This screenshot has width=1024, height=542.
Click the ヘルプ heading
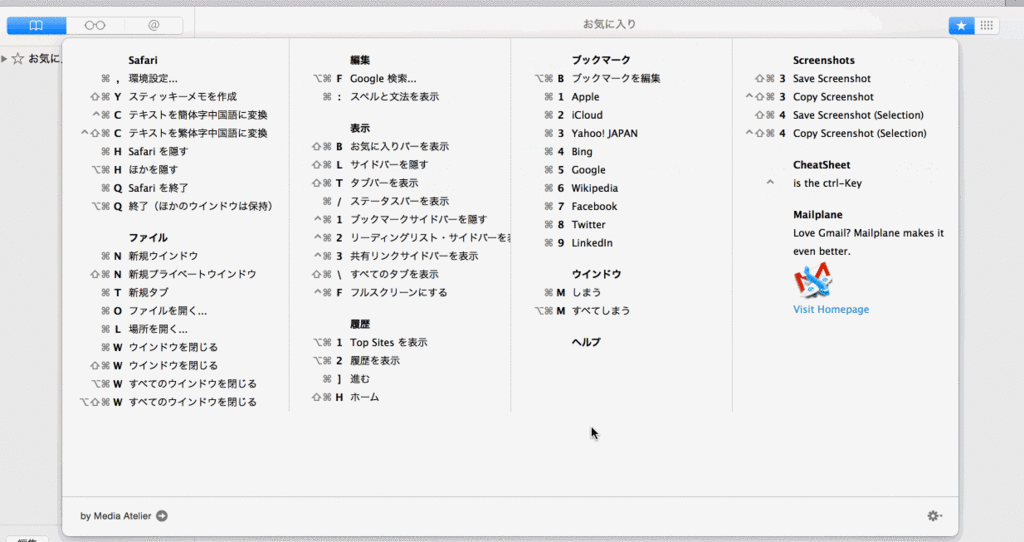(x=586, y=342)
